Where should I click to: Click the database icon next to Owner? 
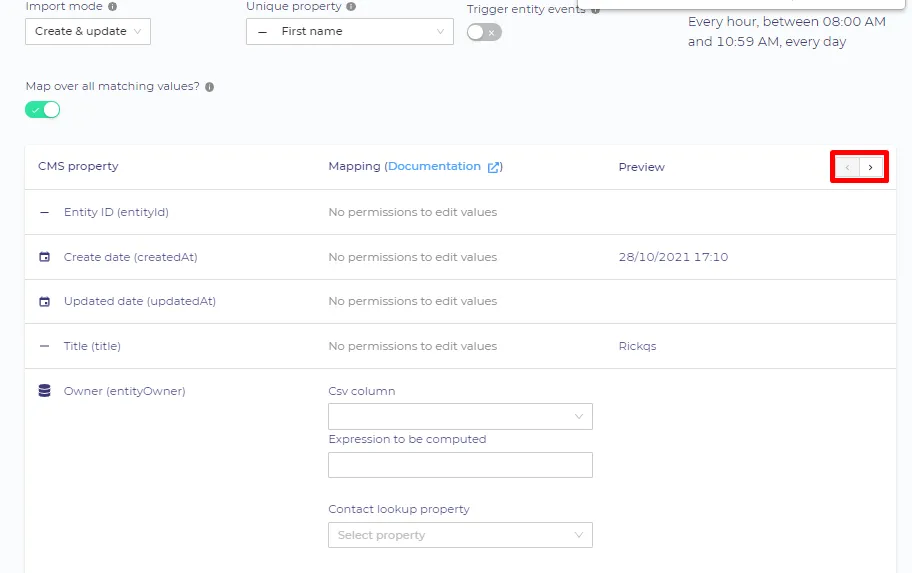[44, 390]
